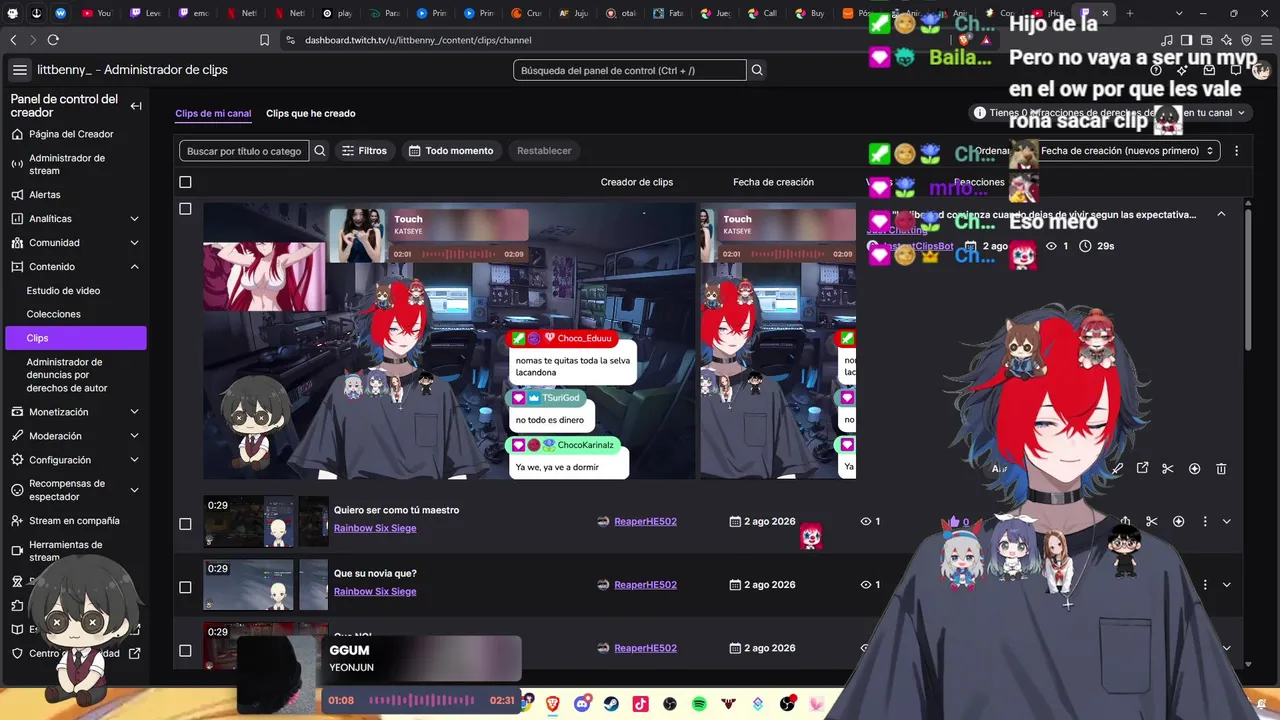Image resolution: width=1280 pixels, height=720 pixels.
Task: Collapse the Panel de control sidebar
Action: coord(136,106)
